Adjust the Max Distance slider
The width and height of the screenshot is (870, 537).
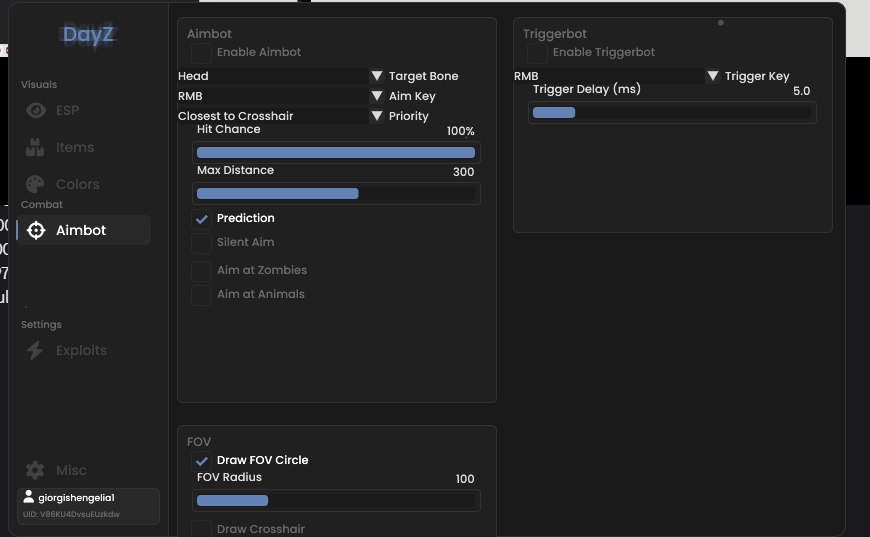click(336, 194)
